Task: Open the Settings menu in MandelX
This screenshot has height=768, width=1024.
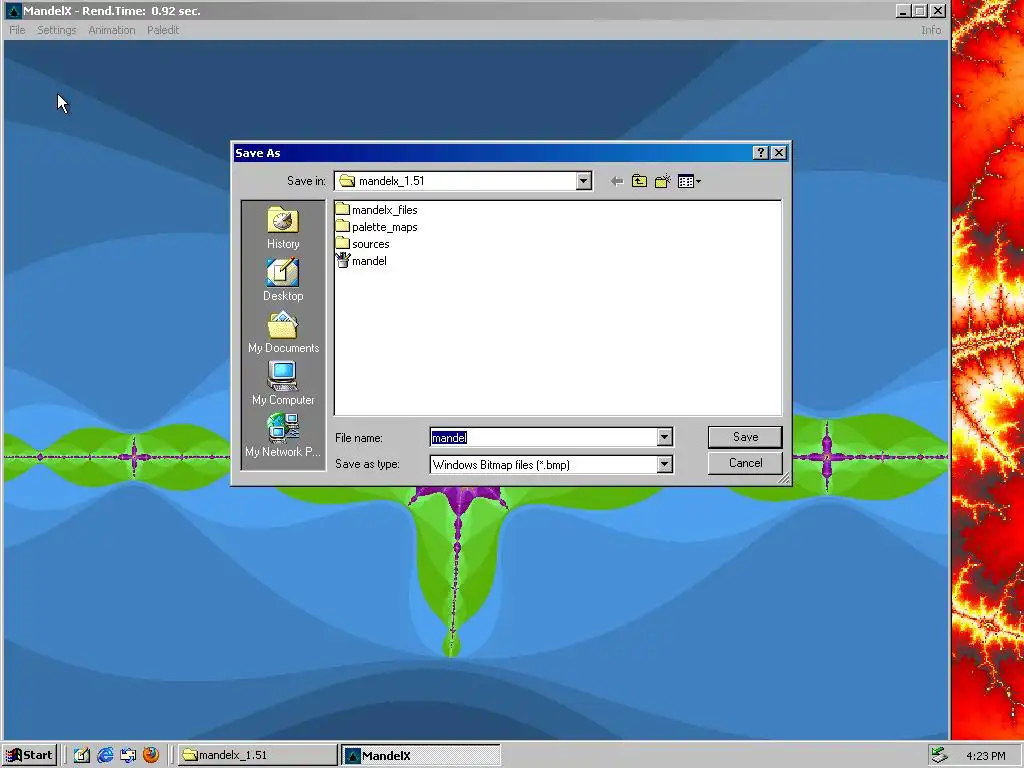Action: [x=57, y=30]
